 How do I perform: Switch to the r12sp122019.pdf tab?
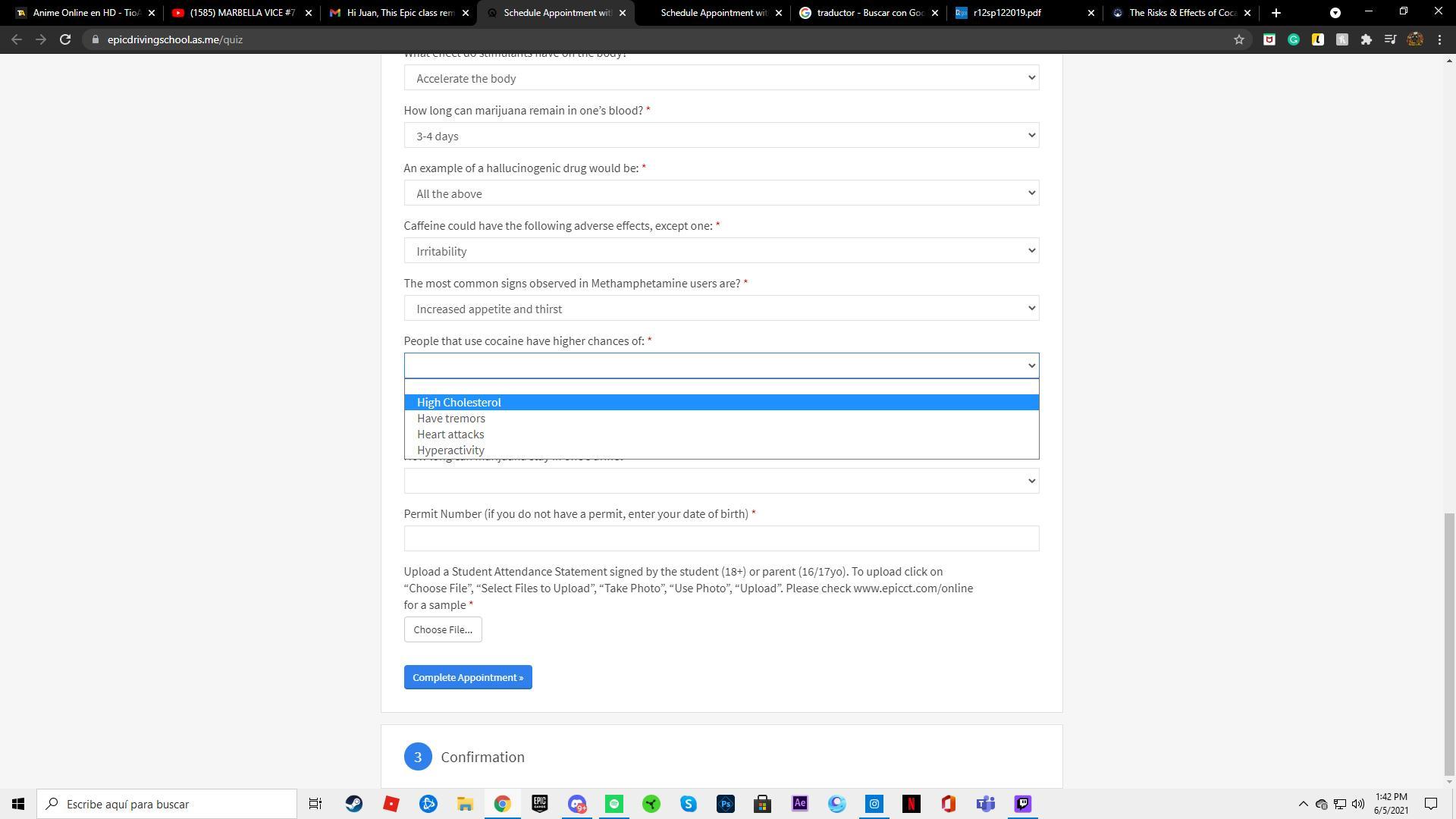(1007, 13)
